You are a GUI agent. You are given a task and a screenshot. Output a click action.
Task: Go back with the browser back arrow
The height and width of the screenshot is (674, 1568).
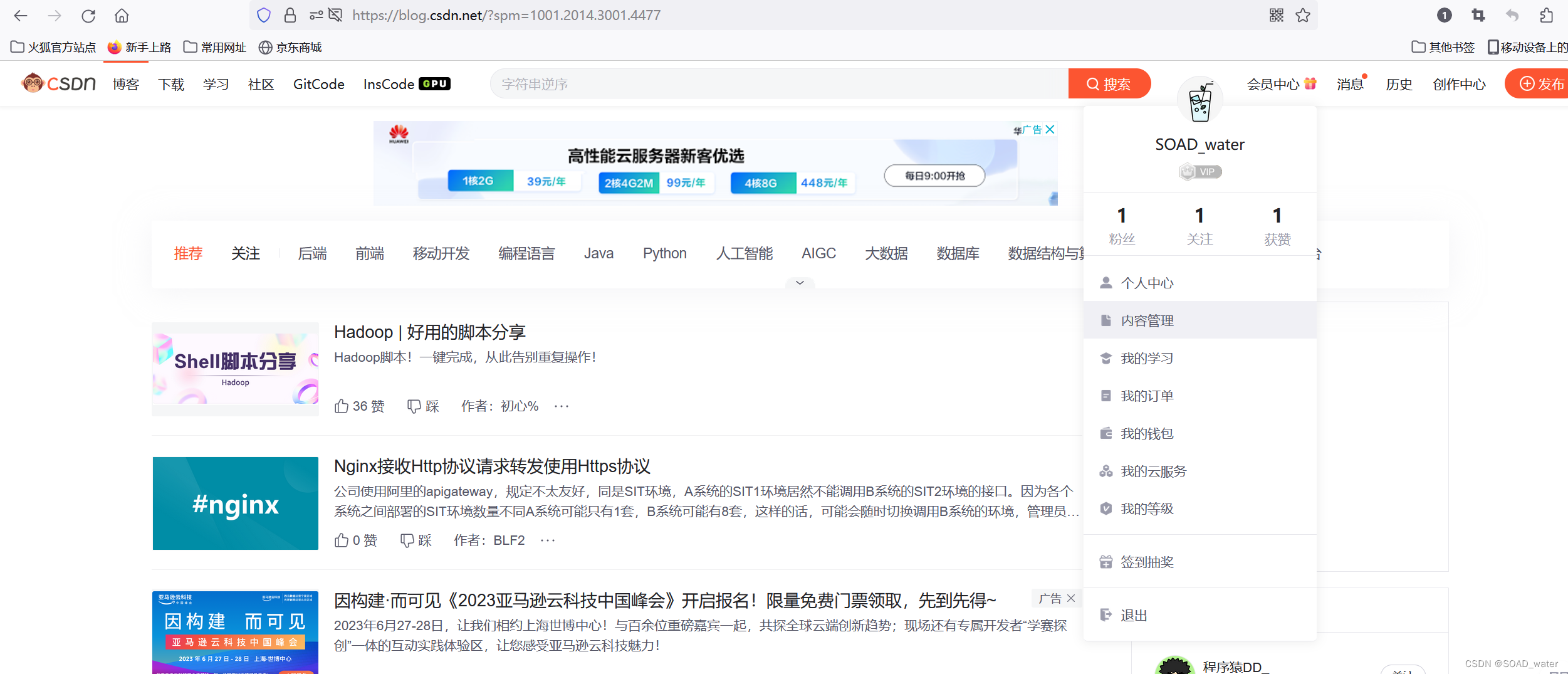tap(21, 16)
